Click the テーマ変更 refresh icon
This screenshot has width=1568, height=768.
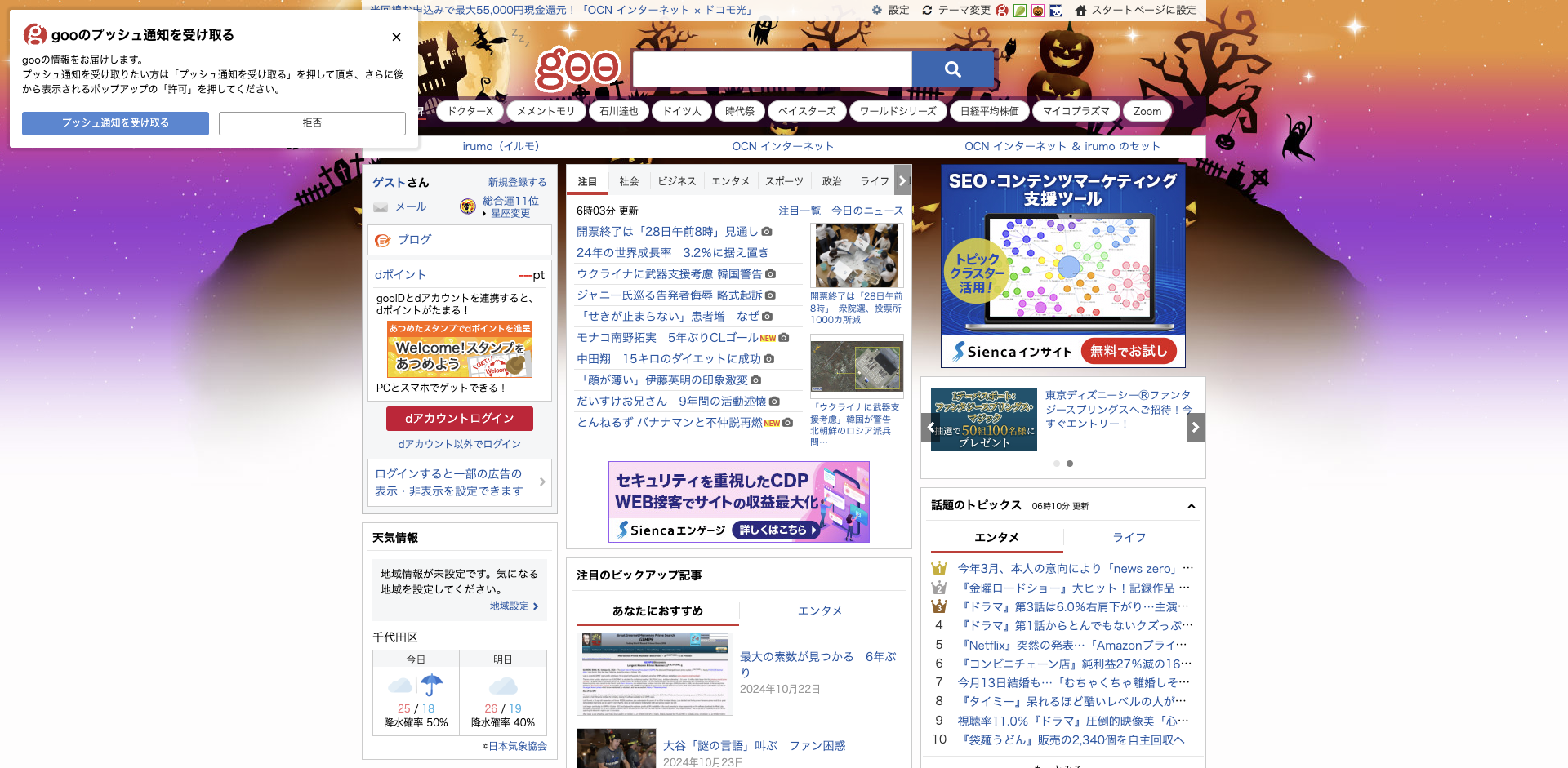[927, 10]
